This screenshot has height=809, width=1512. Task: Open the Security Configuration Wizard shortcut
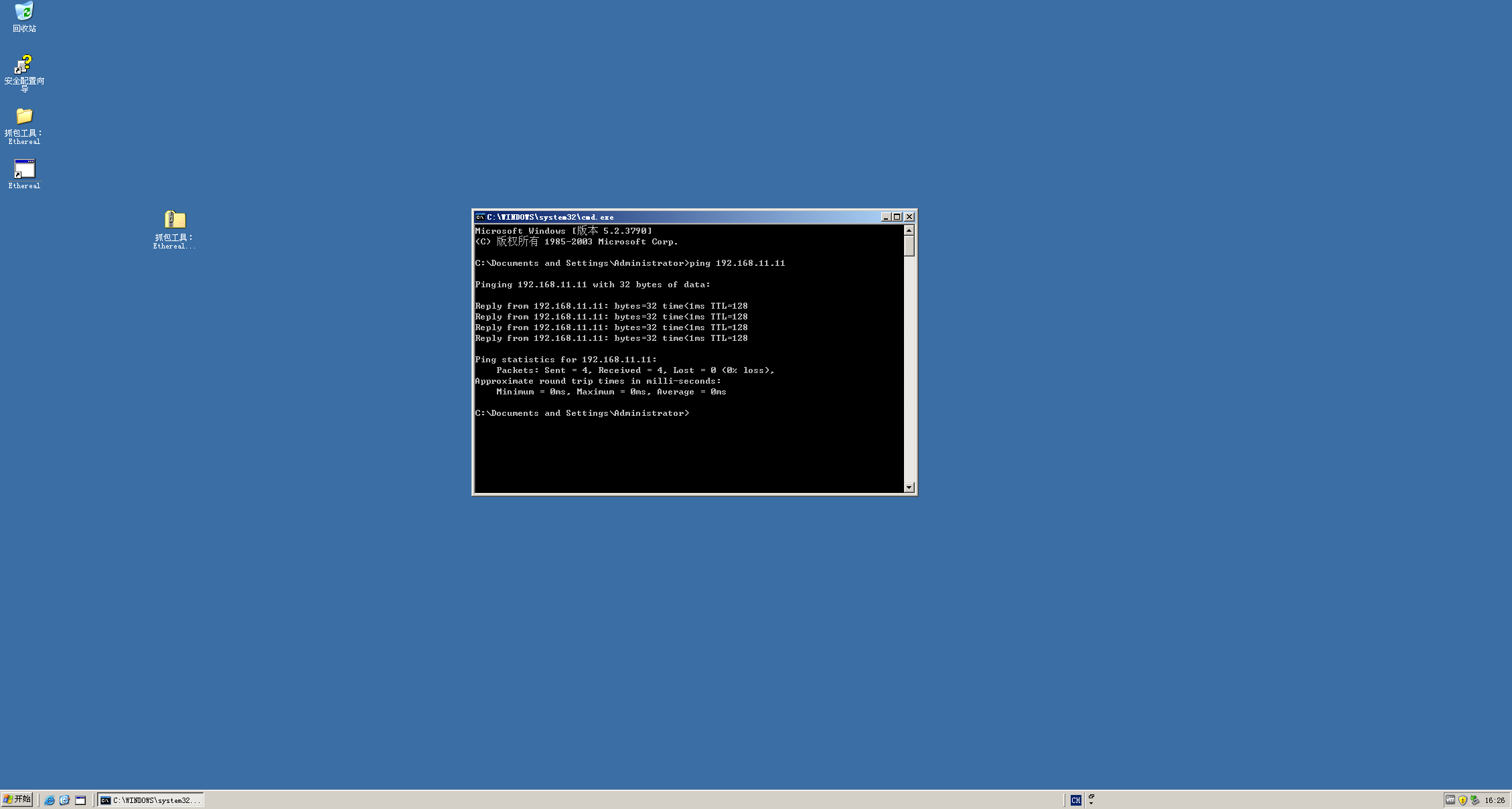[x=24, y=65]
